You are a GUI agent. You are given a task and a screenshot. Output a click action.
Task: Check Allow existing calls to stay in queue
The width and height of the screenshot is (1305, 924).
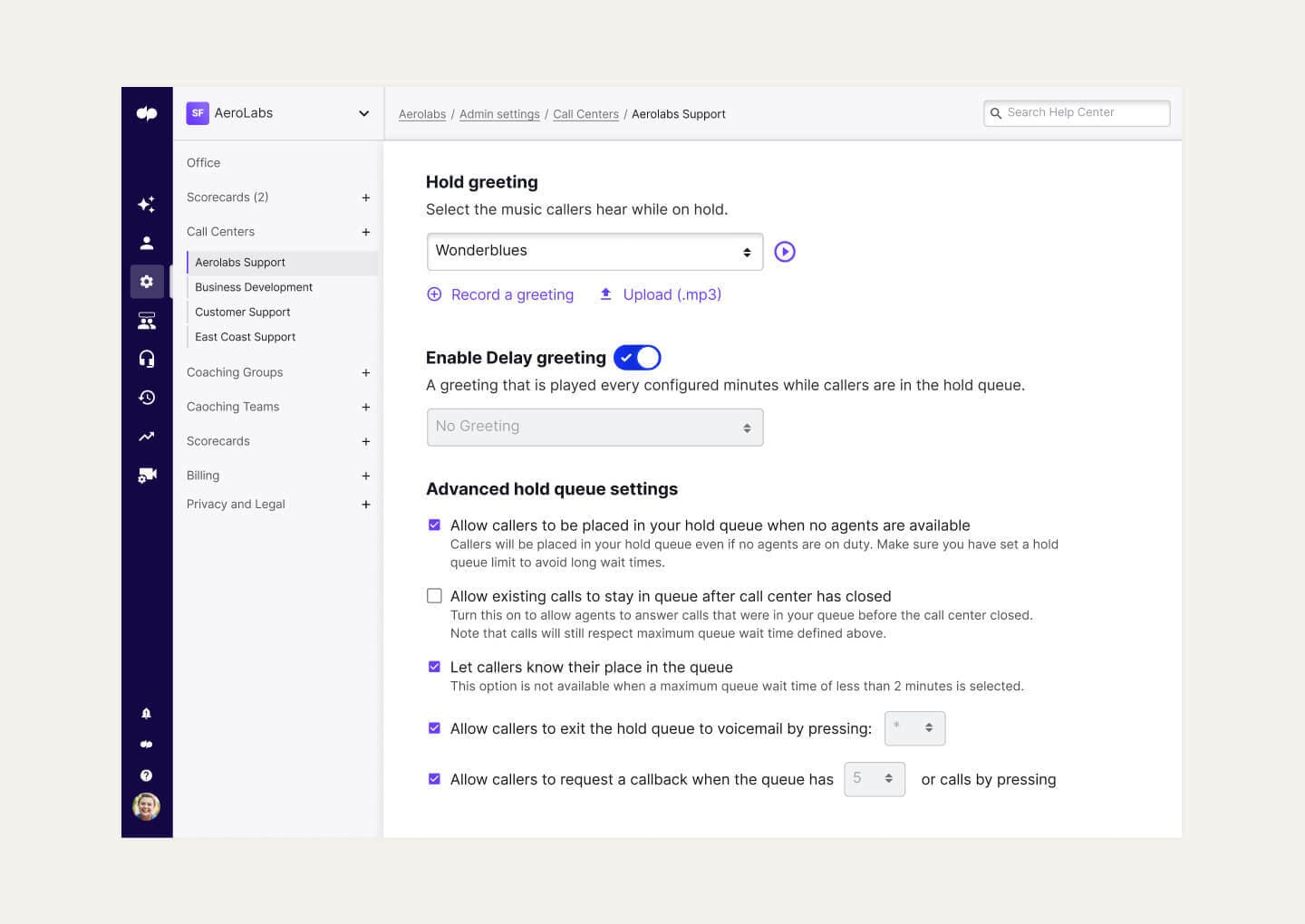tap(434, 596)
